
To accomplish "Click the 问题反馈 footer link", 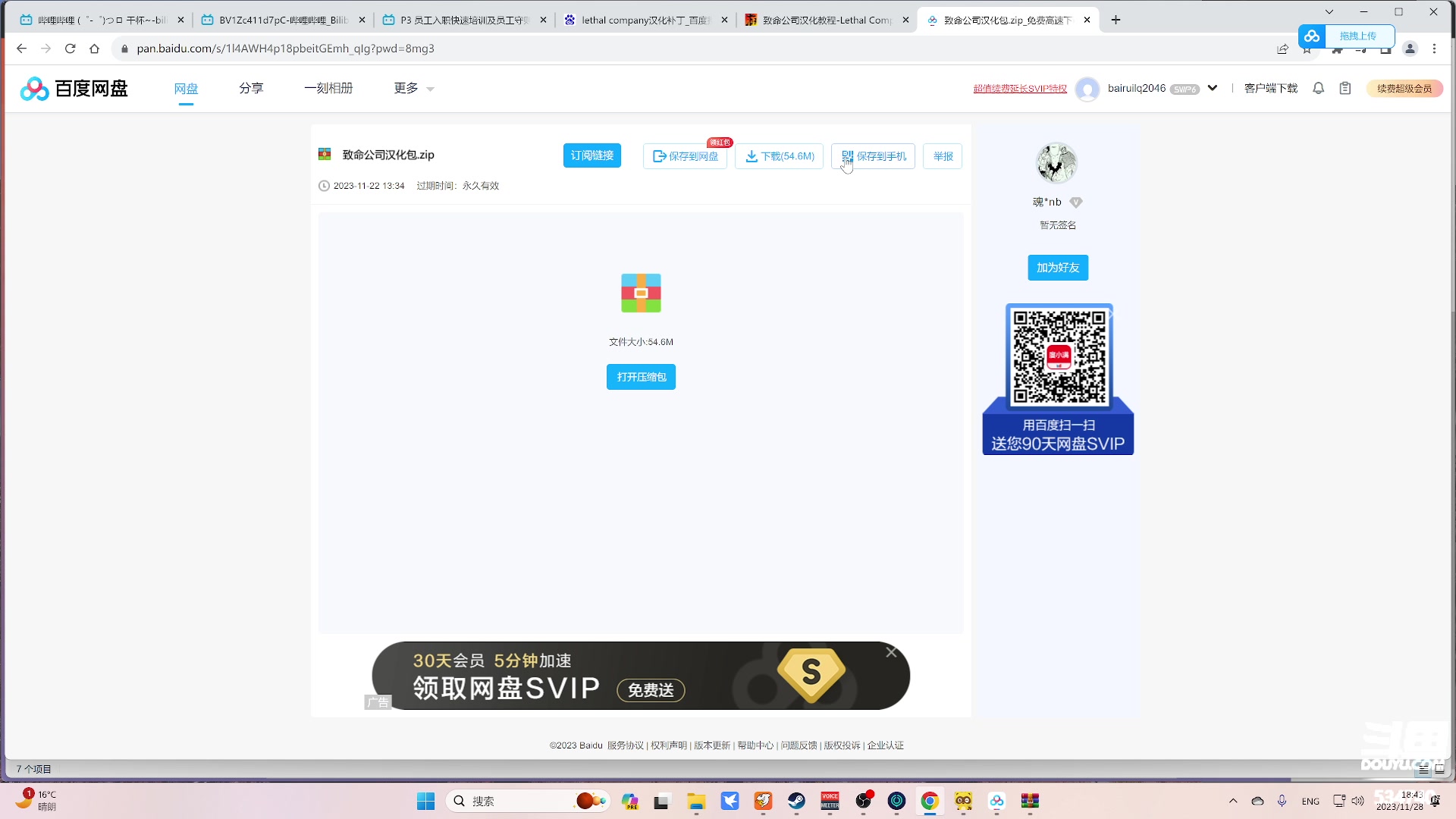I will coord(799,745).
